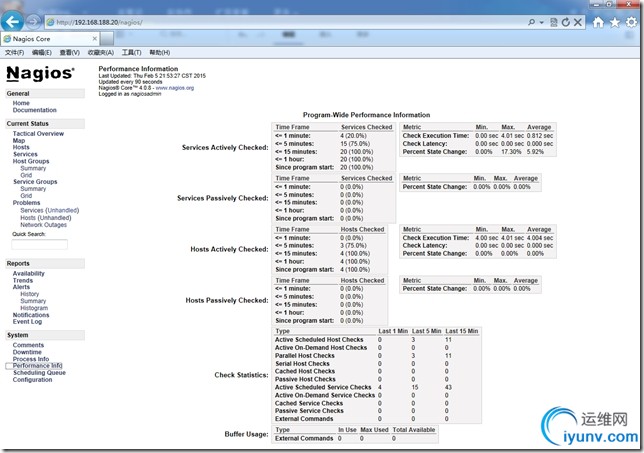Open the Scheduling Queue link
The height and width of the screenshot is (453, 644).
[39, 373]
